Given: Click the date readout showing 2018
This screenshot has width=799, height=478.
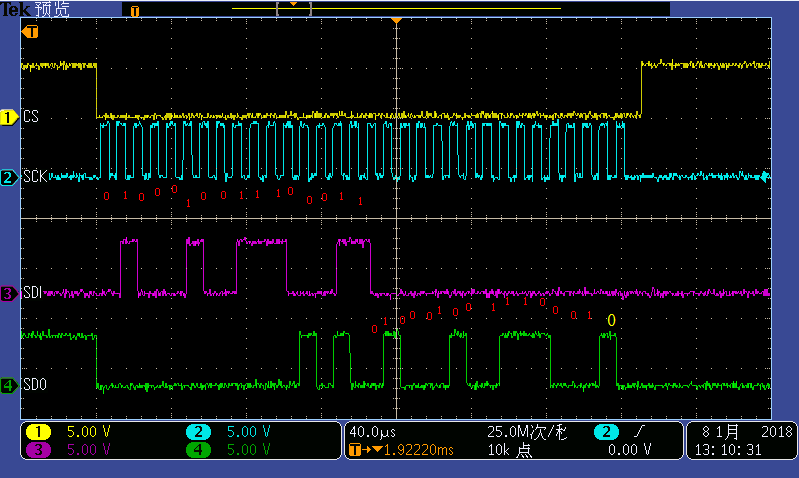Looking at the screenshot, I should coord(747,432).
